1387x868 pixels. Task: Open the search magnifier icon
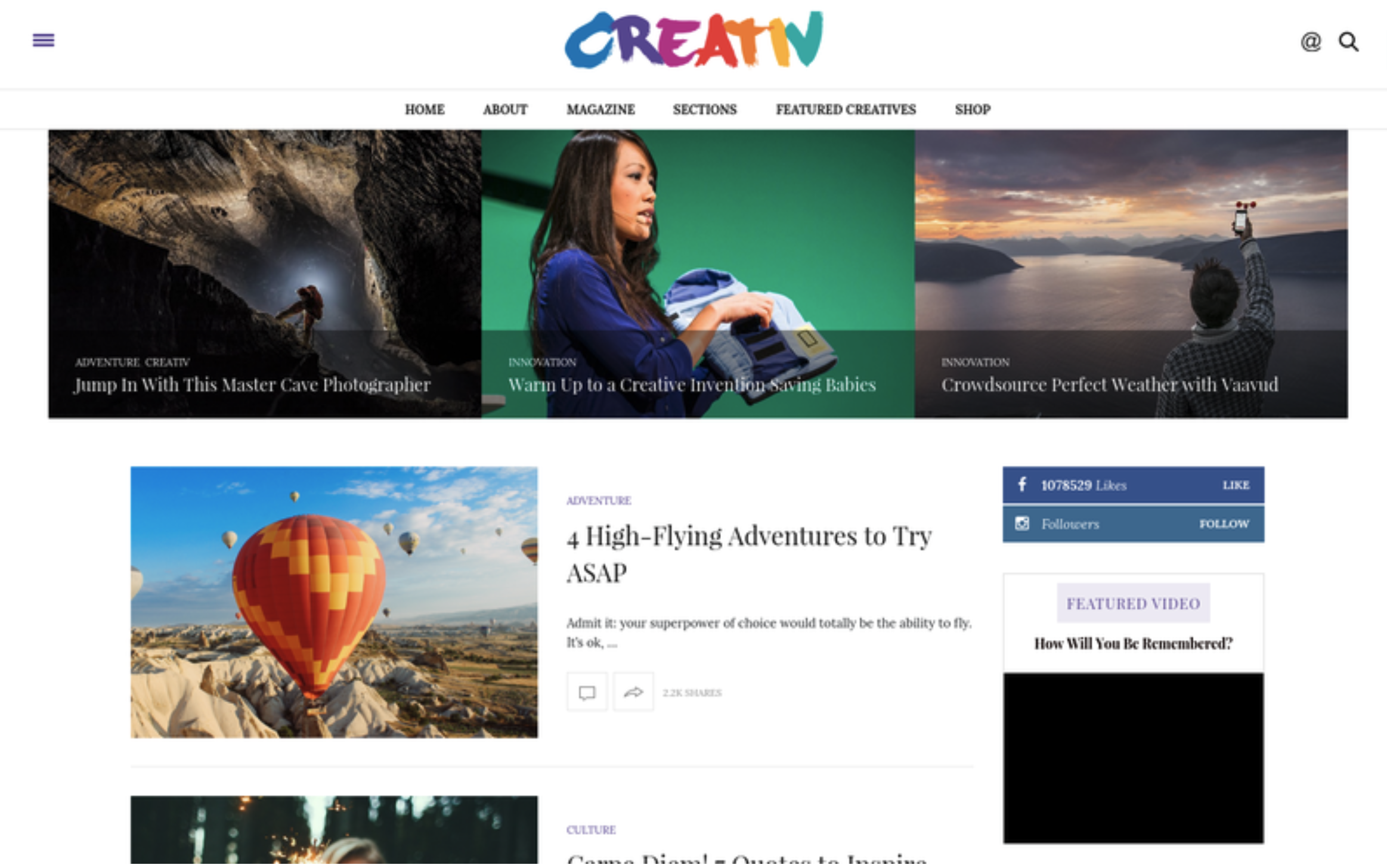(x=1349, y=42)
